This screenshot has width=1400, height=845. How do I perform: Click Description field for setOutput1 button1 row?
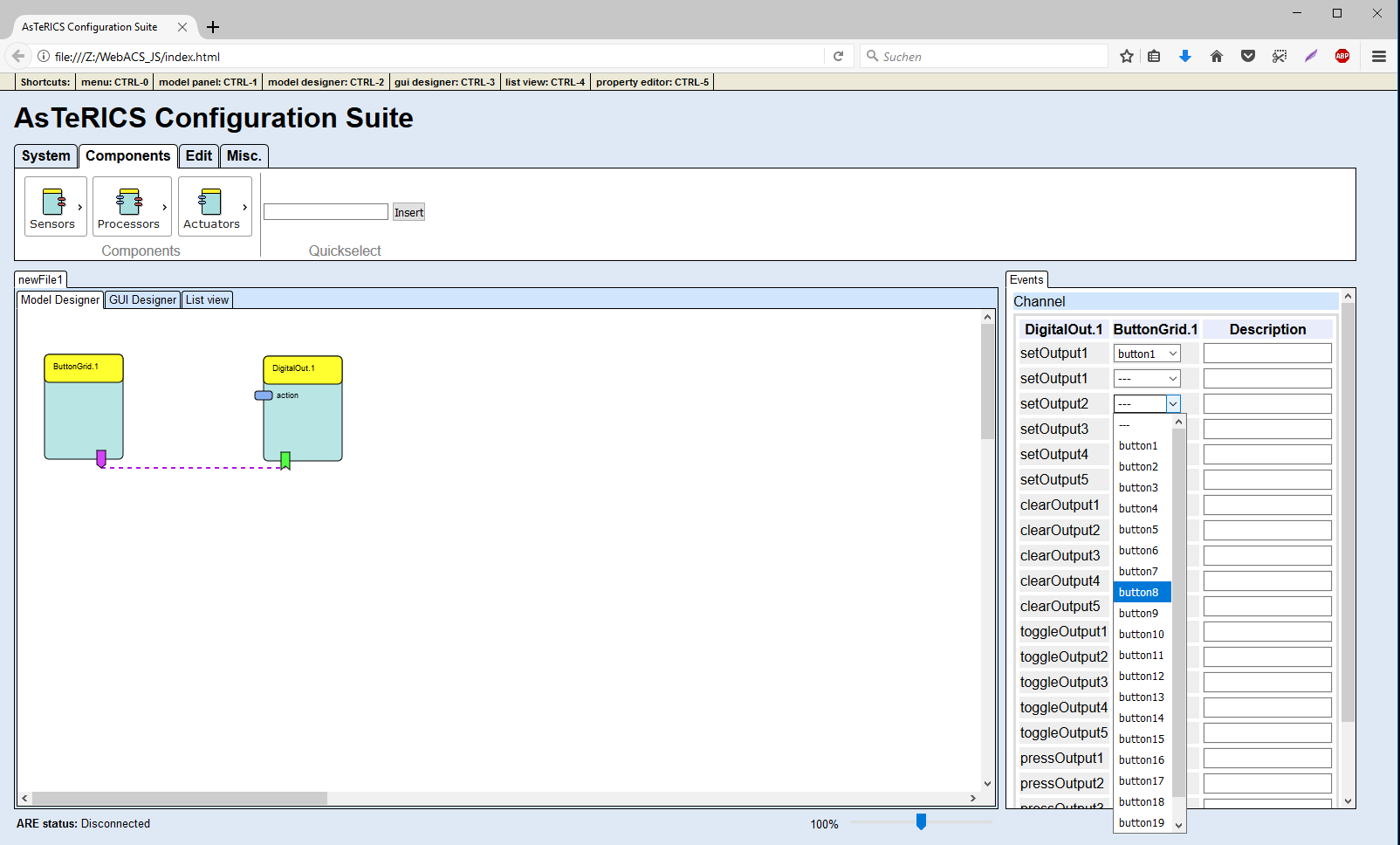1267,354
